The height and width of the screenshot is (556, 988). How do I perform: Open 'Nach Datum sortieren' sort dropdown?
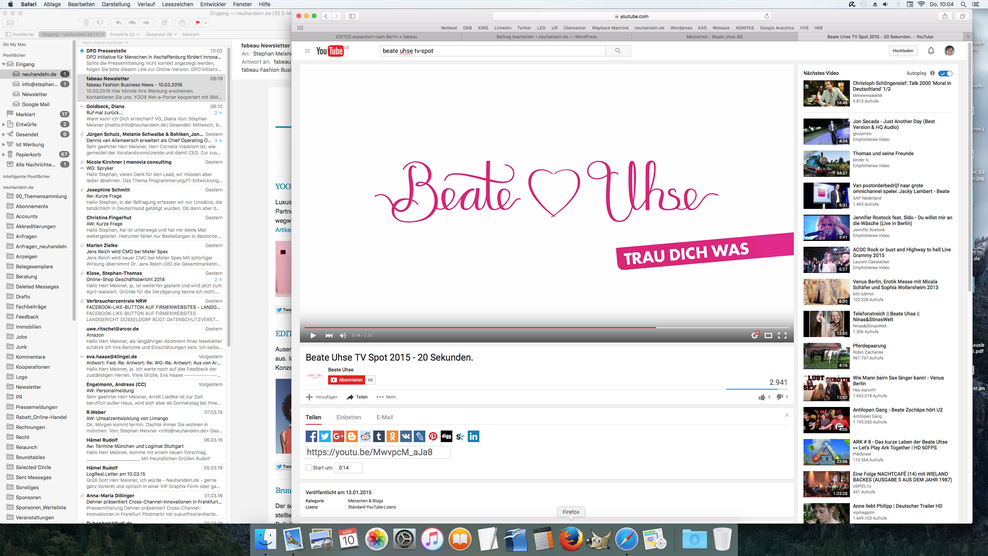[x=106, y=42]
